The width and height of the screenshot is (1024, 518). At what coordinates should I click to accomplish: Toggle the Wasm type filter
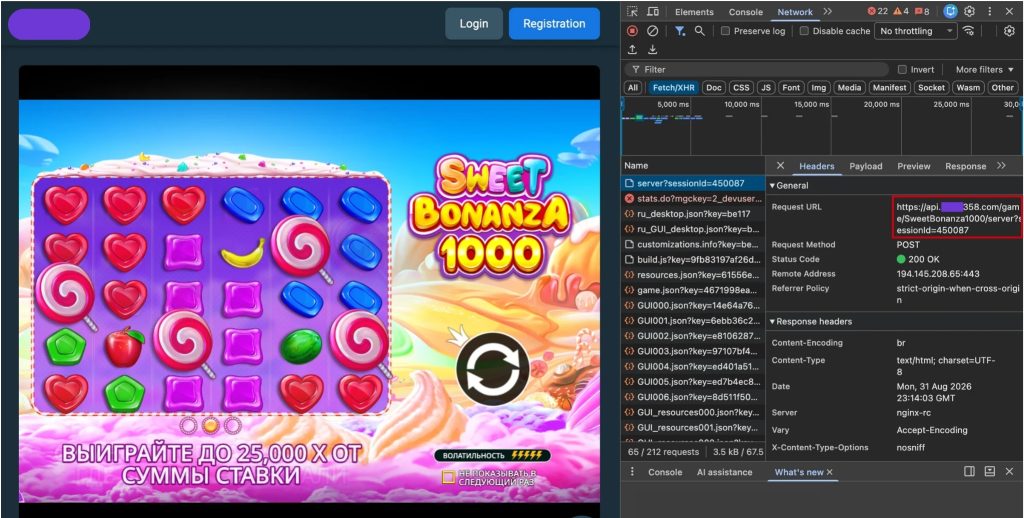(968, 88)
